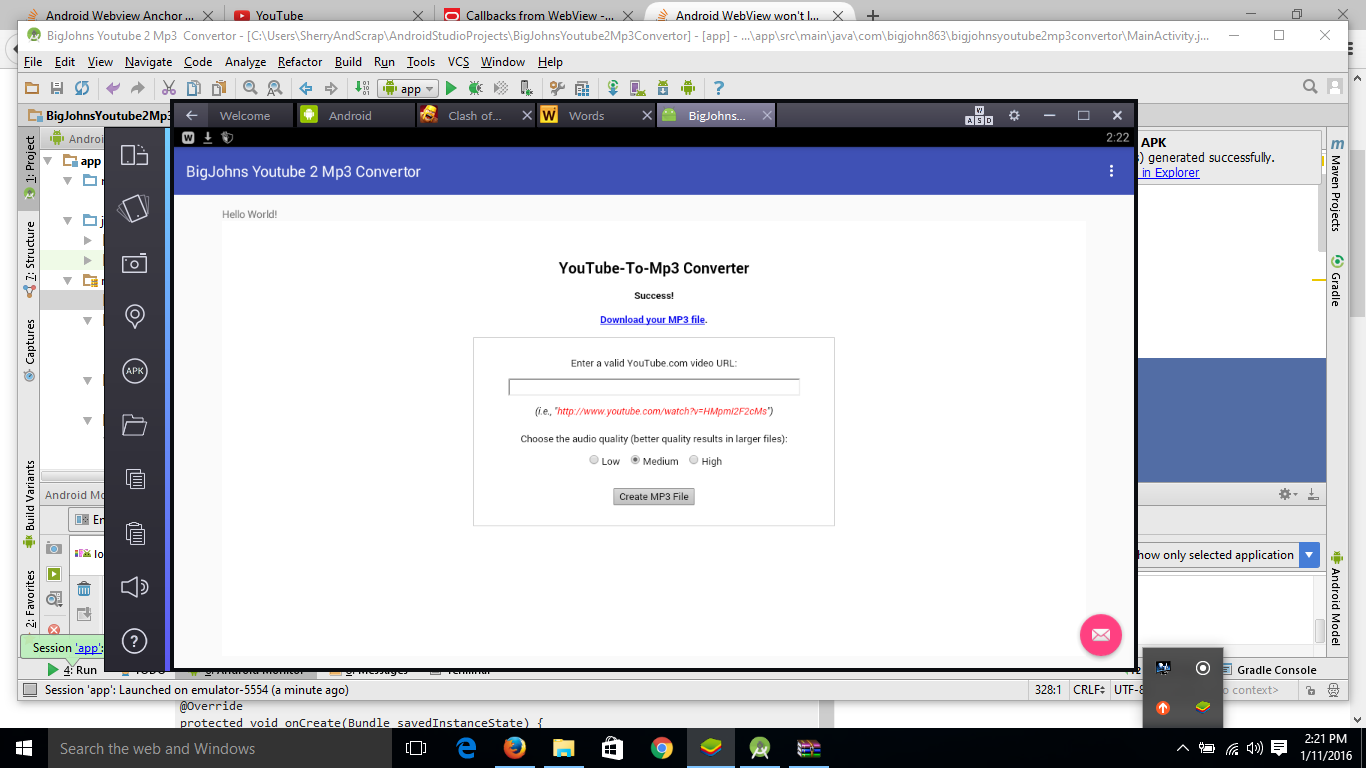Viewport: 1366px width, 768px height.
Task: Click the Save All floppy disk icon
Action: (x=57, y=88)
